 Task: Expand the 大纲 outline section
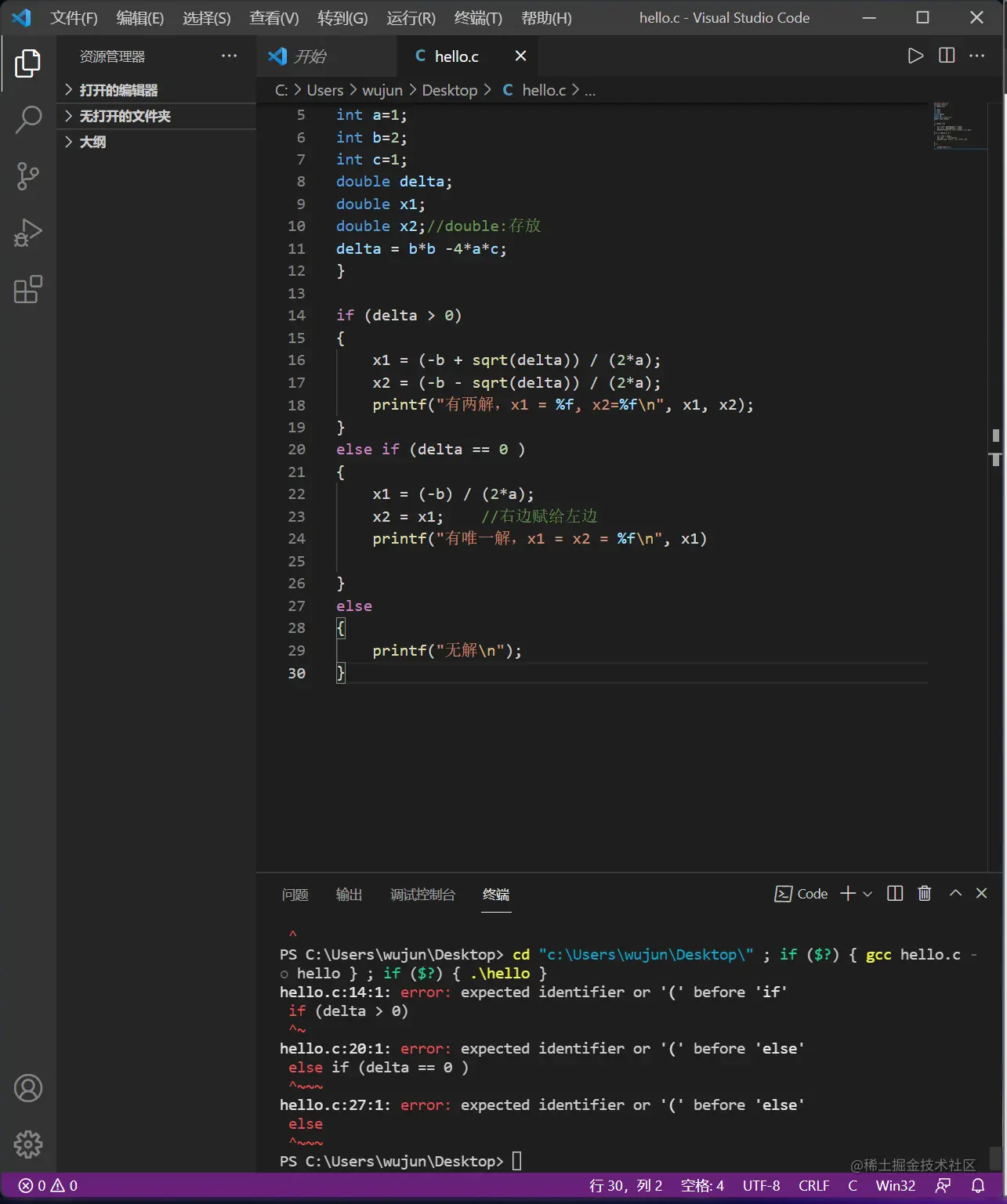point(92,142)
